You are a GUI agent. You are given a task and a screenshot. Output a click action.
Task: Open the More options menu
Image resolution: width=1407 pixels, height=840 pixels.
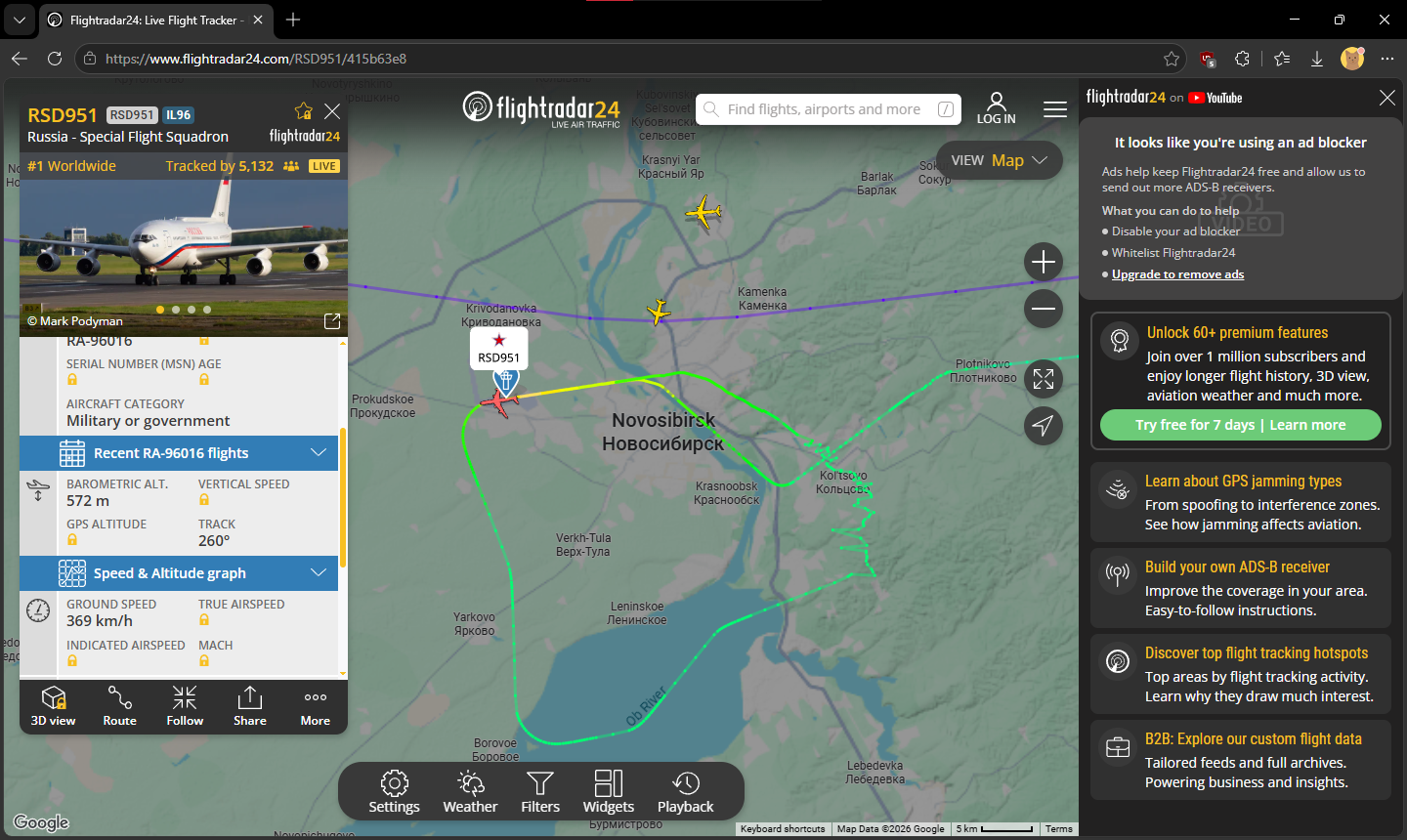315,706
